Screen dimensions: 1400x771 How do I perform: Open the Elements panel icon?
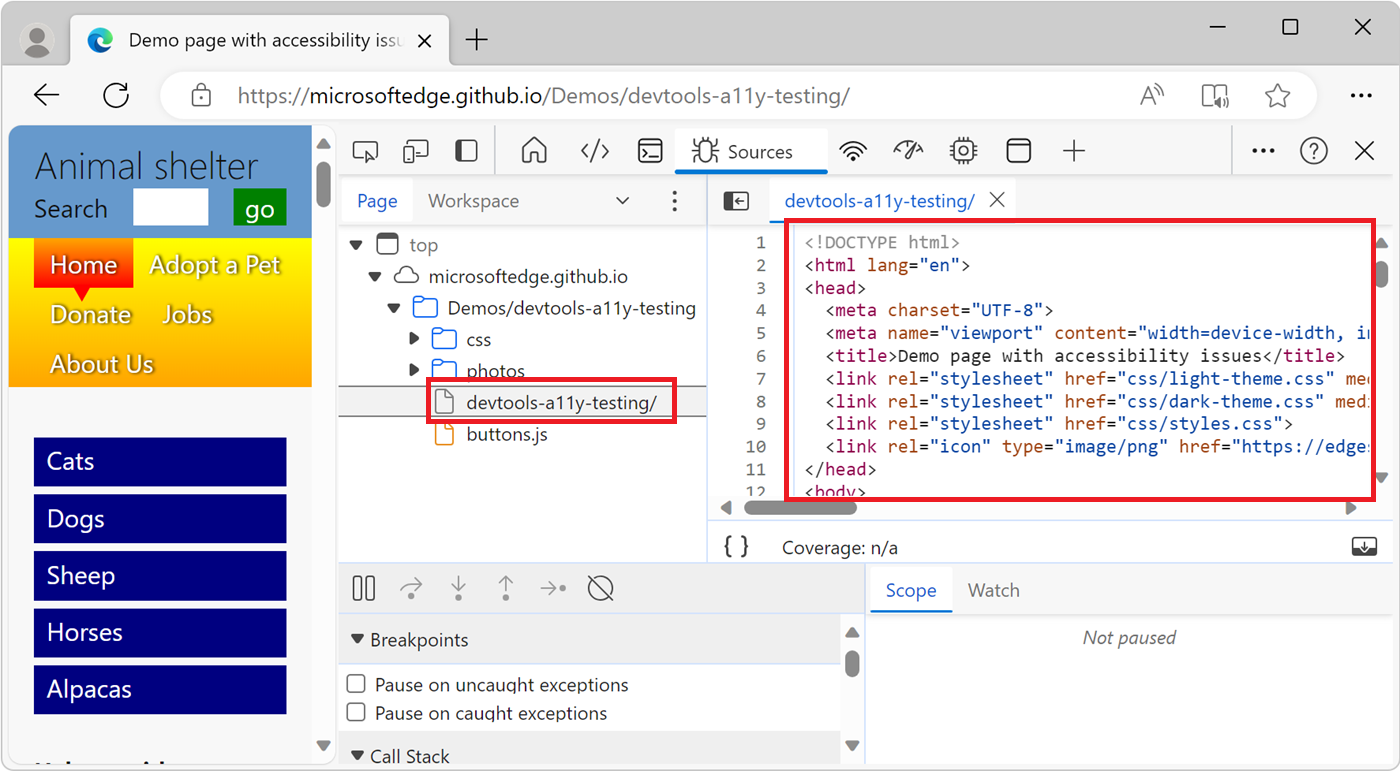tap(594, 150)
